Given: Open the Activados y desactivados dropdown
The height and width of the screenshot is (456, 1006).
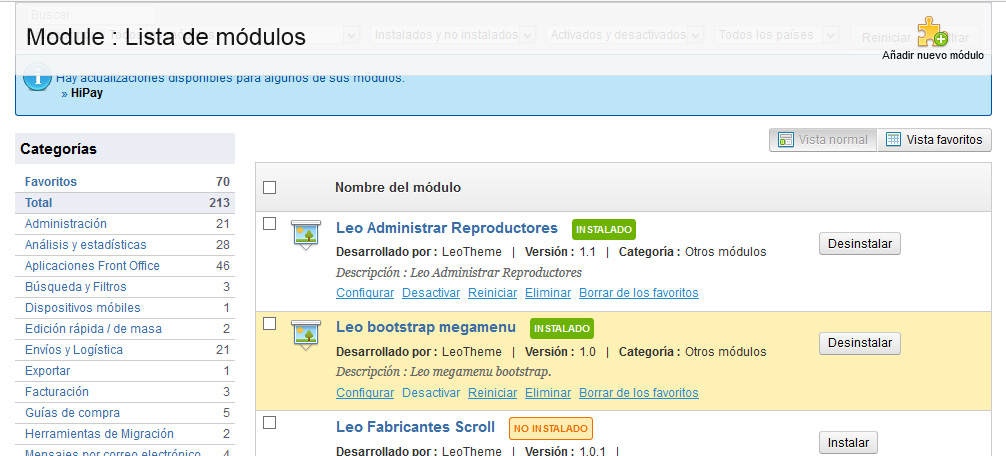Looking at the screenshot, I should 626,35.
